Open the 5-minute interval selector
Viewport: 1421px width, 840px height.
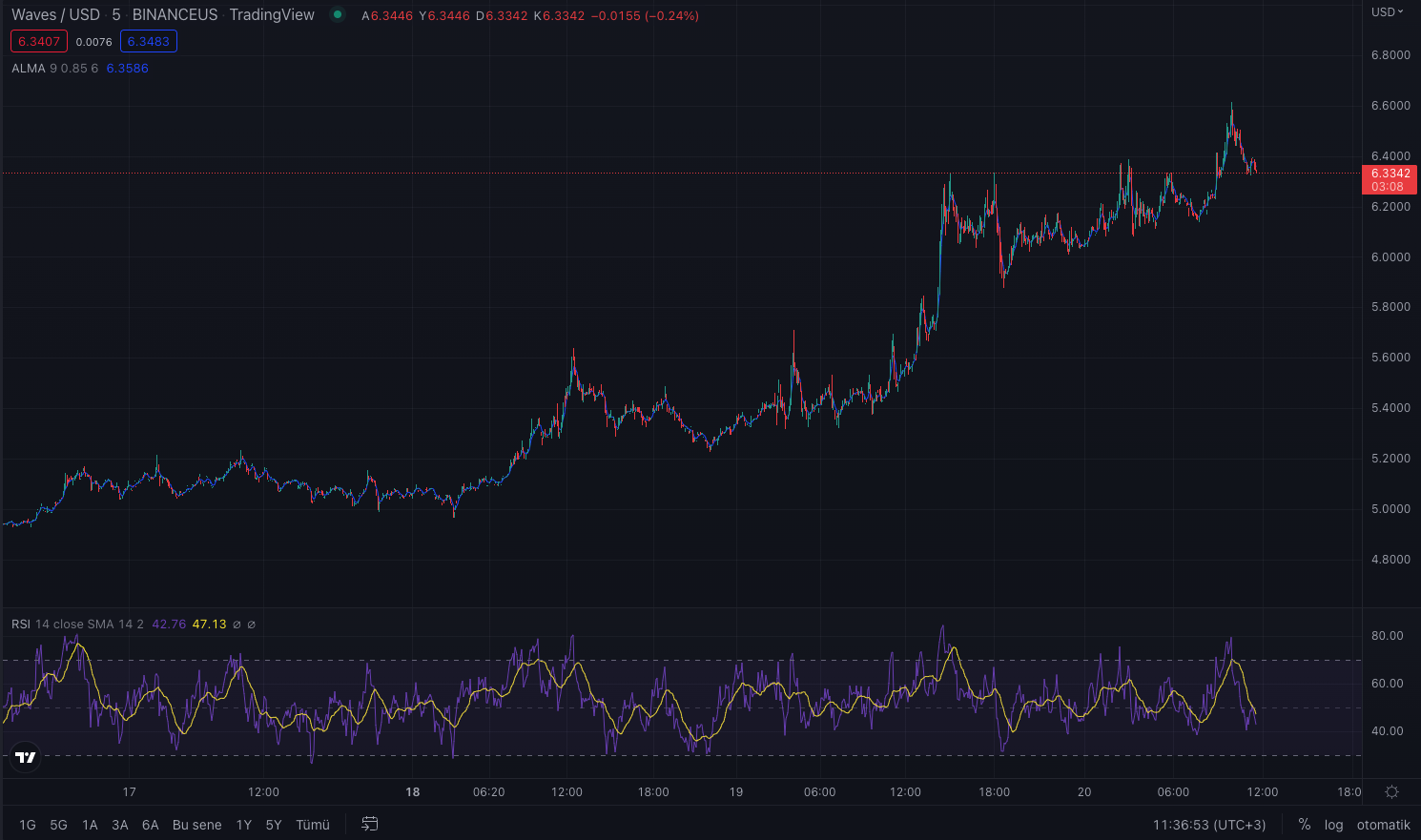[x=114, y=15]
